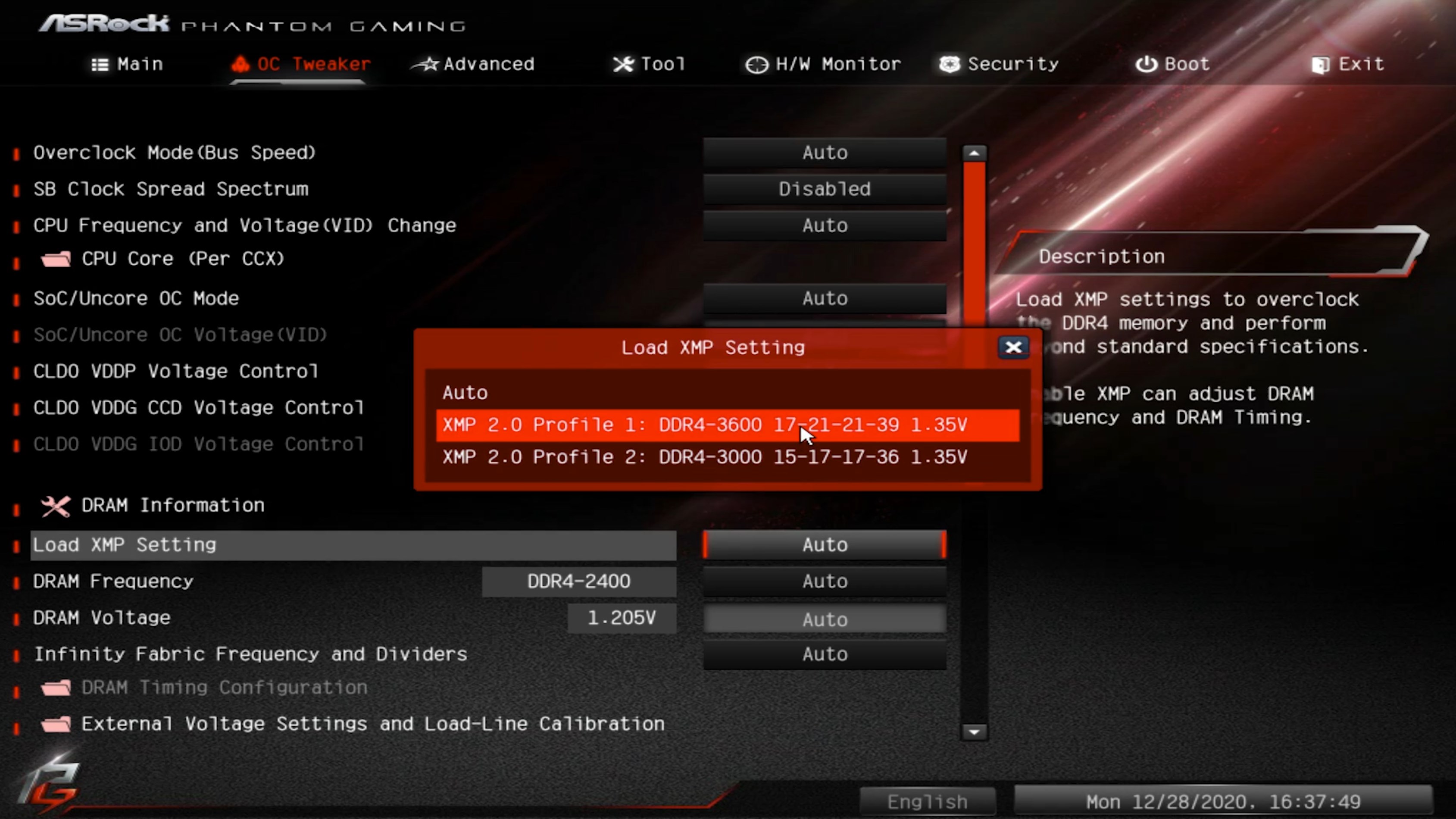Go to the Exit tab

click(1347, 64)
